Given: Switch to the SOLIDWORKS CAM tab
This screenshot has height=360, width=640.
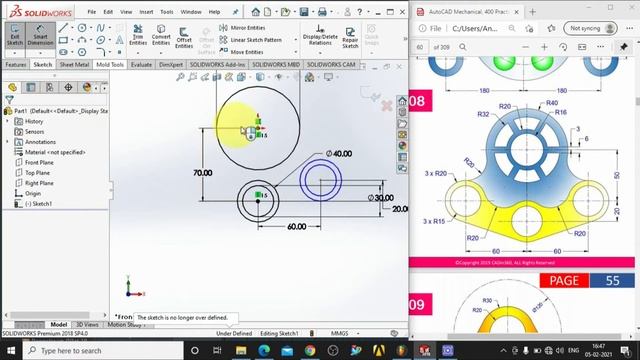Looking at the screenshot, I should (x=331, y=64).
